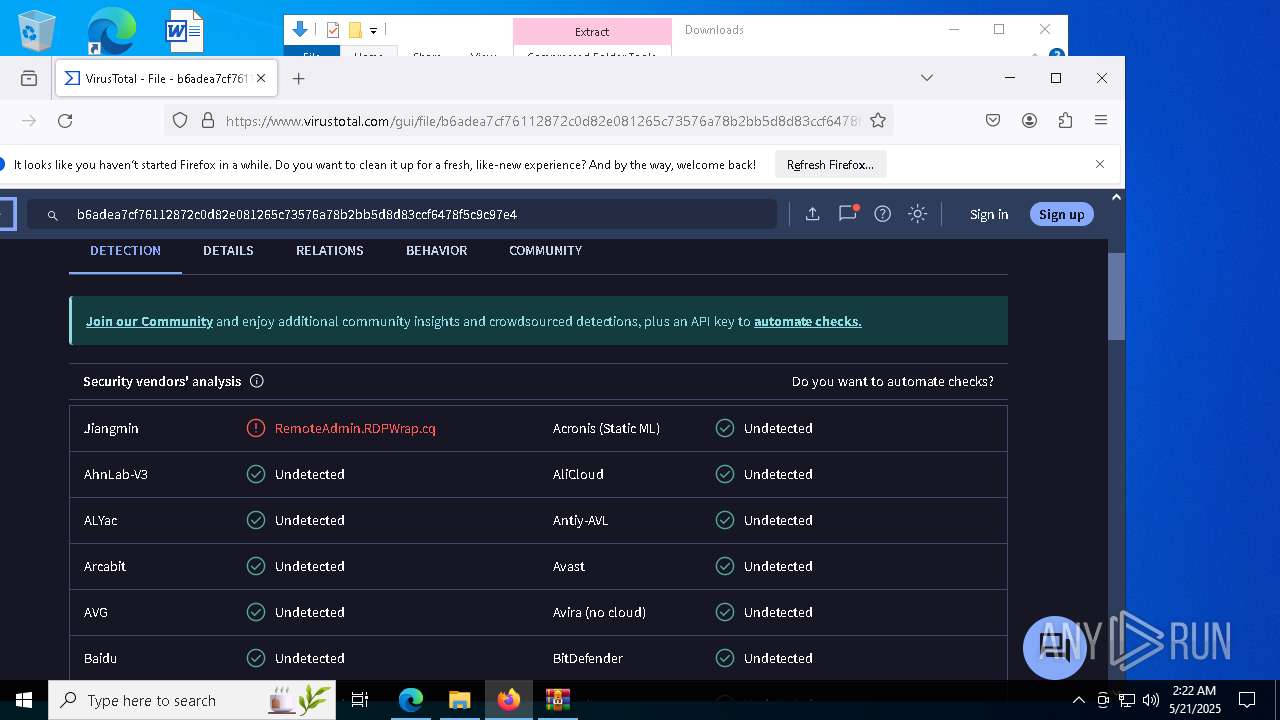Expand the Explorer quick access toolbar dropdown
The width and height of the screenshot is (1280, 720).
pyautogui.click(x=374, y=31)
